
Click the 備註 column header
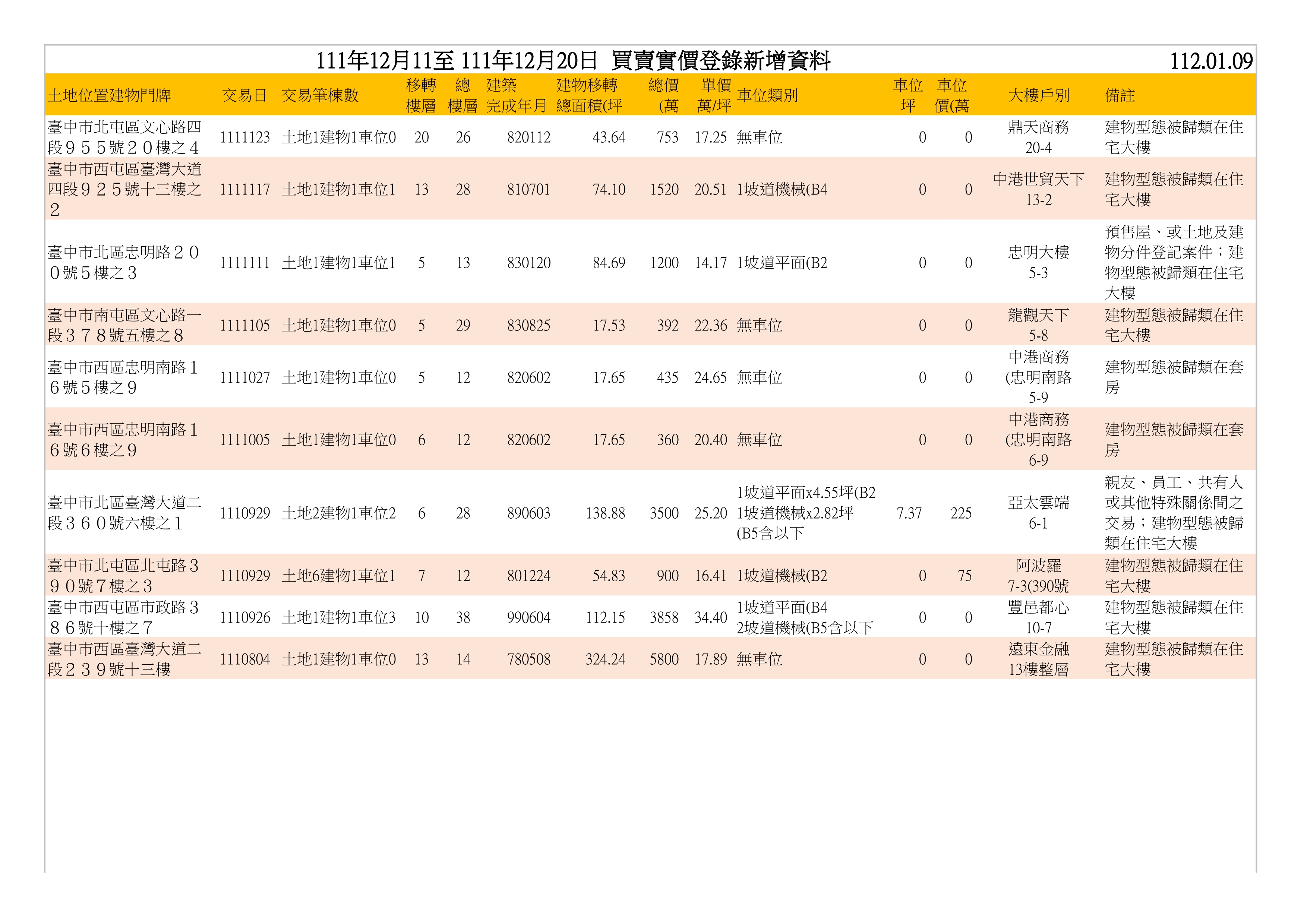click(1120, 95)
